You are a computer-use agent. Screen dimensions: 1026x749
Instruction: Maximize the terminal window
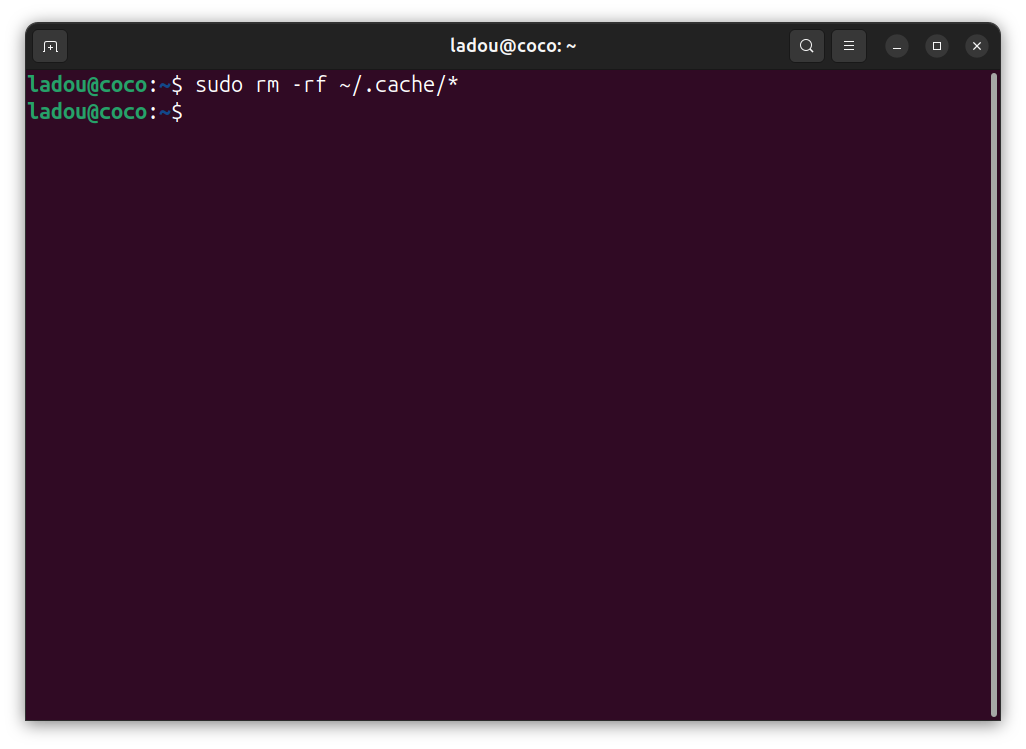937,46
